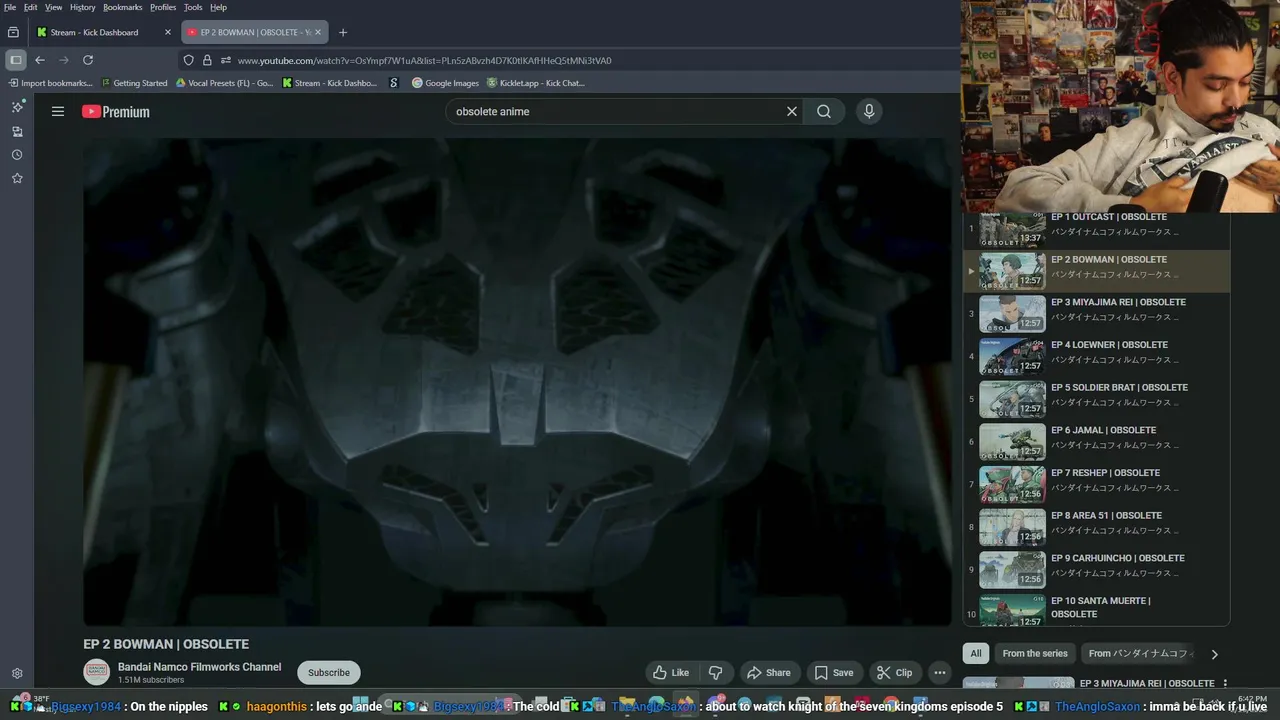Open the YouTube hamburger guide menu
Image resolution: width=1280 pixels, height=720 pixels.
click(58, 112)
